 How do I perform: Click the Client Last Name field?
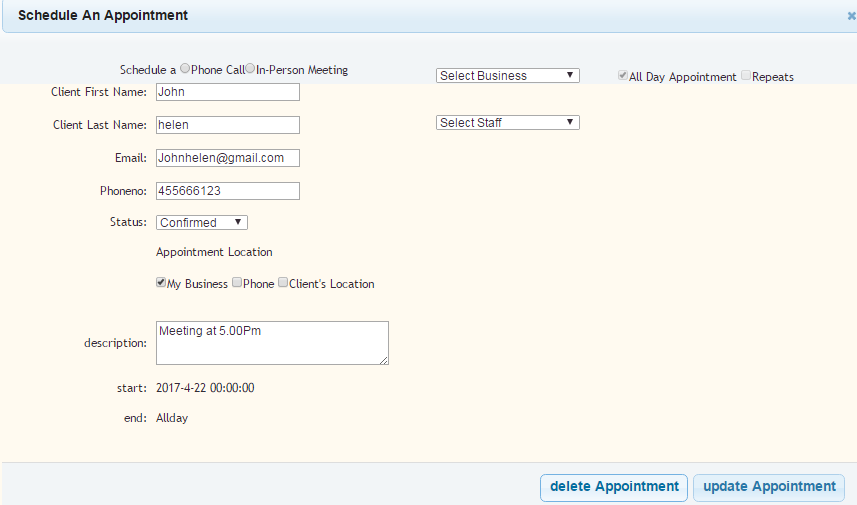click(228, 125)
